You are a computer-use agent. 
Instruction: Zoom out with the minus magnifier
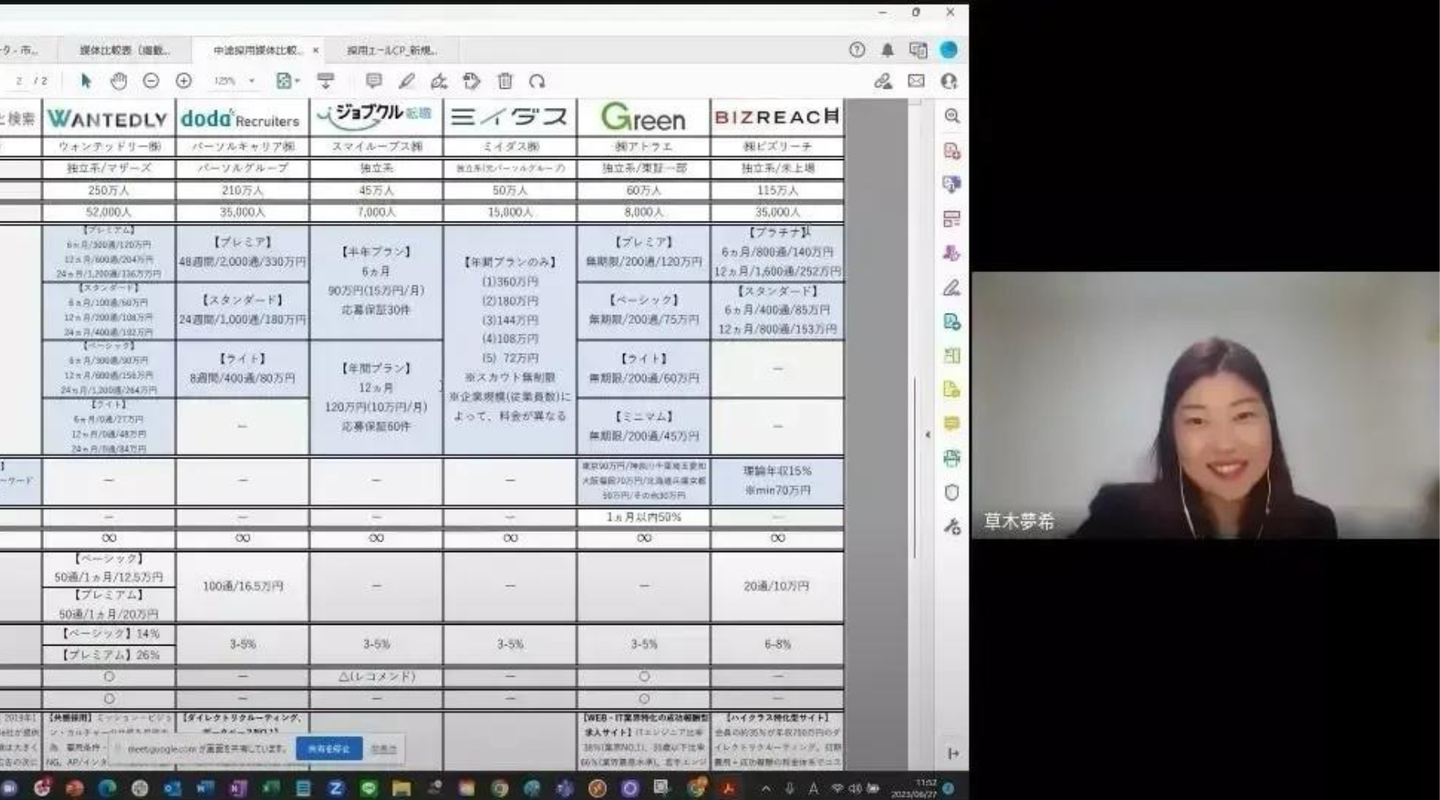pyautogui.click(x=151, y=81)
